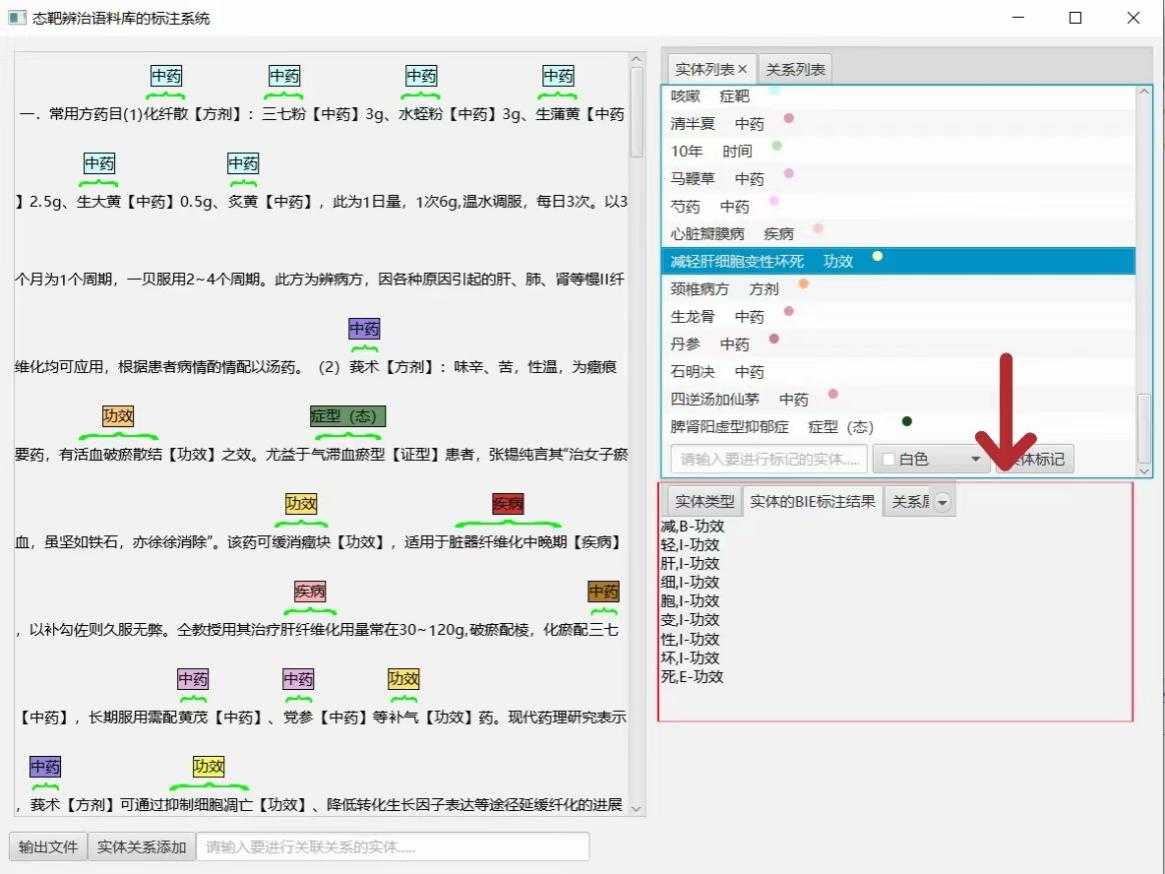
Task: Select 减轻肝细胞变性坏死 entity in list
Action: 737,261
